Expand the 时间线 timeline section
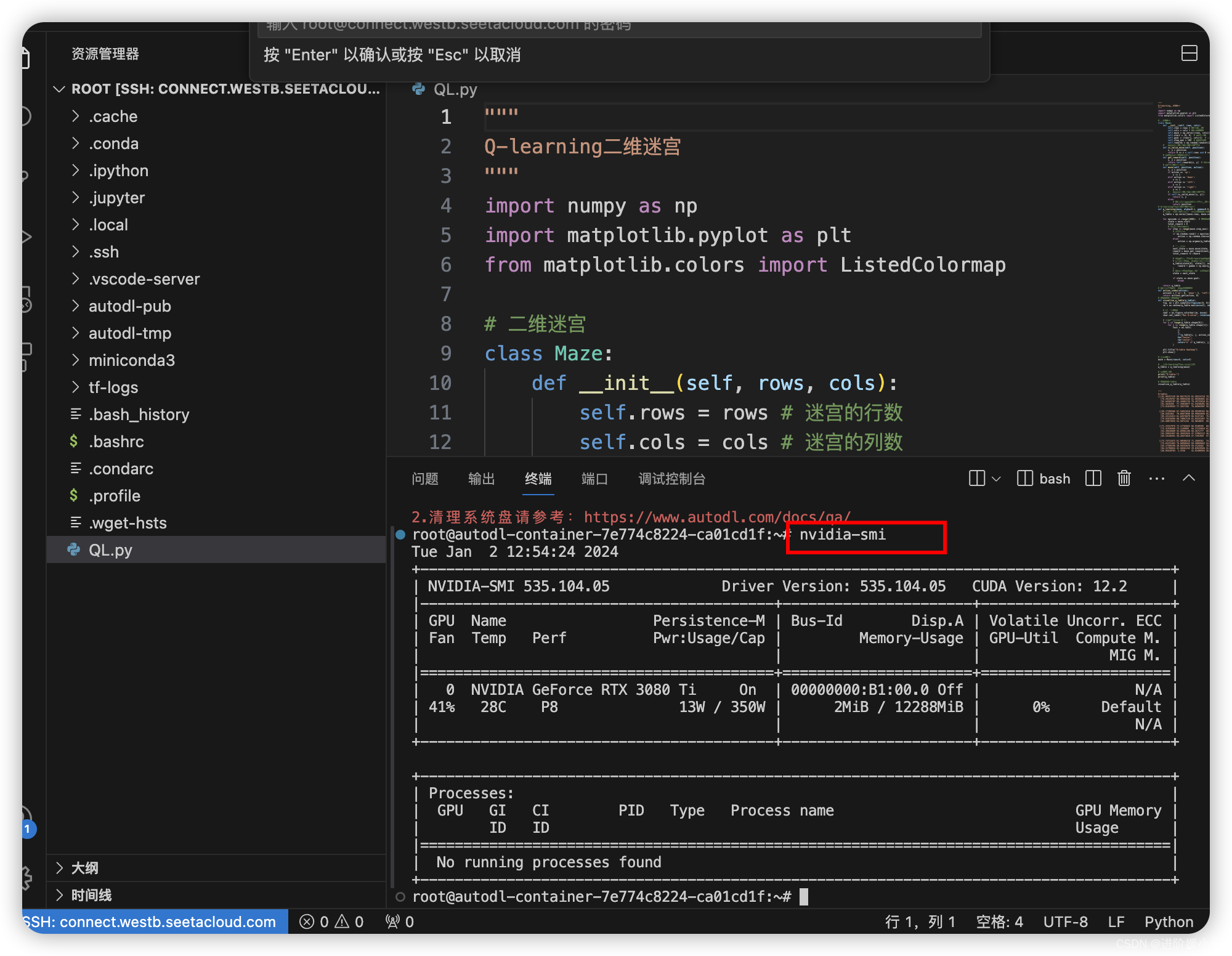 click(x=216, y=895)
